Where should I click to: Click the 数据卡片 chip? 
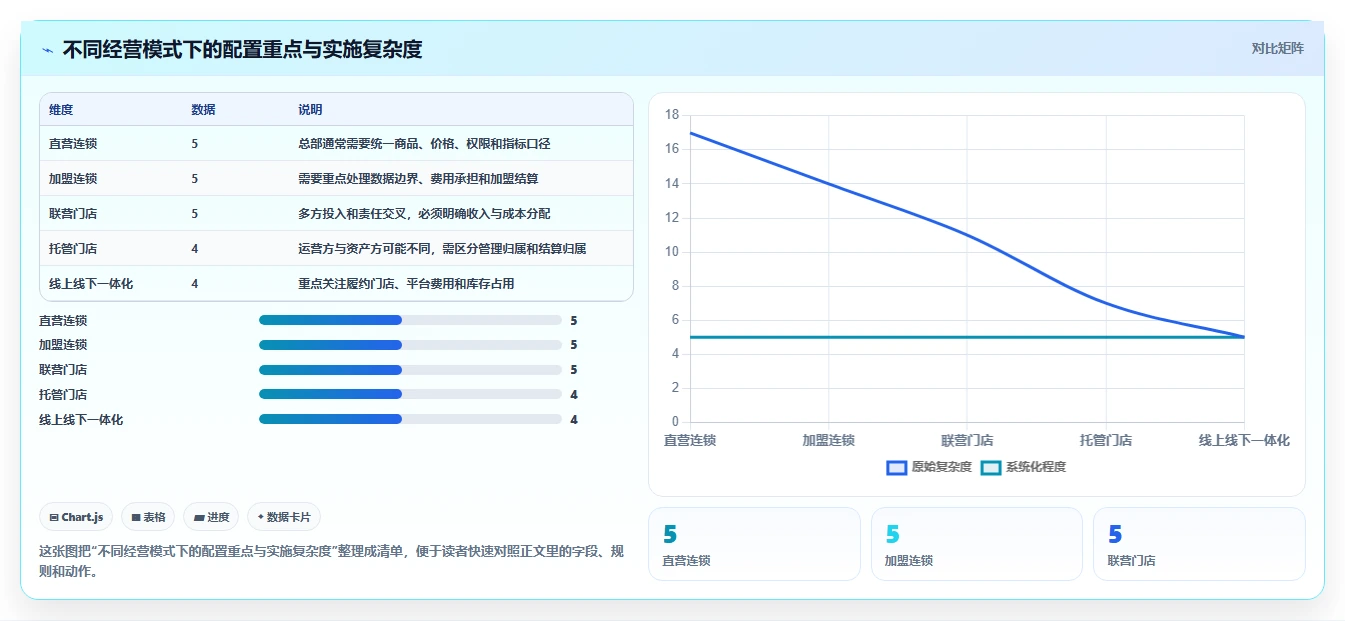point(283,517)
